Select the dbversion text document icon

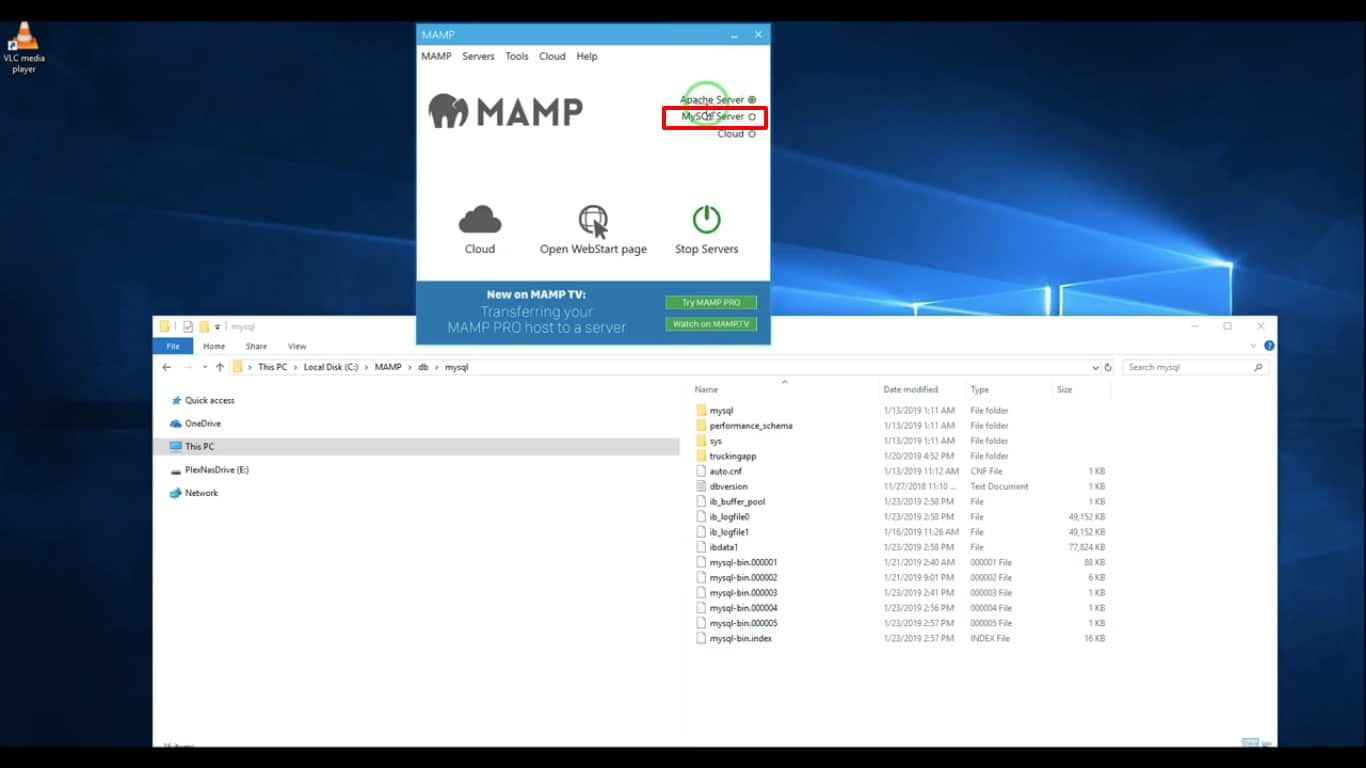(x=701, y=486)
